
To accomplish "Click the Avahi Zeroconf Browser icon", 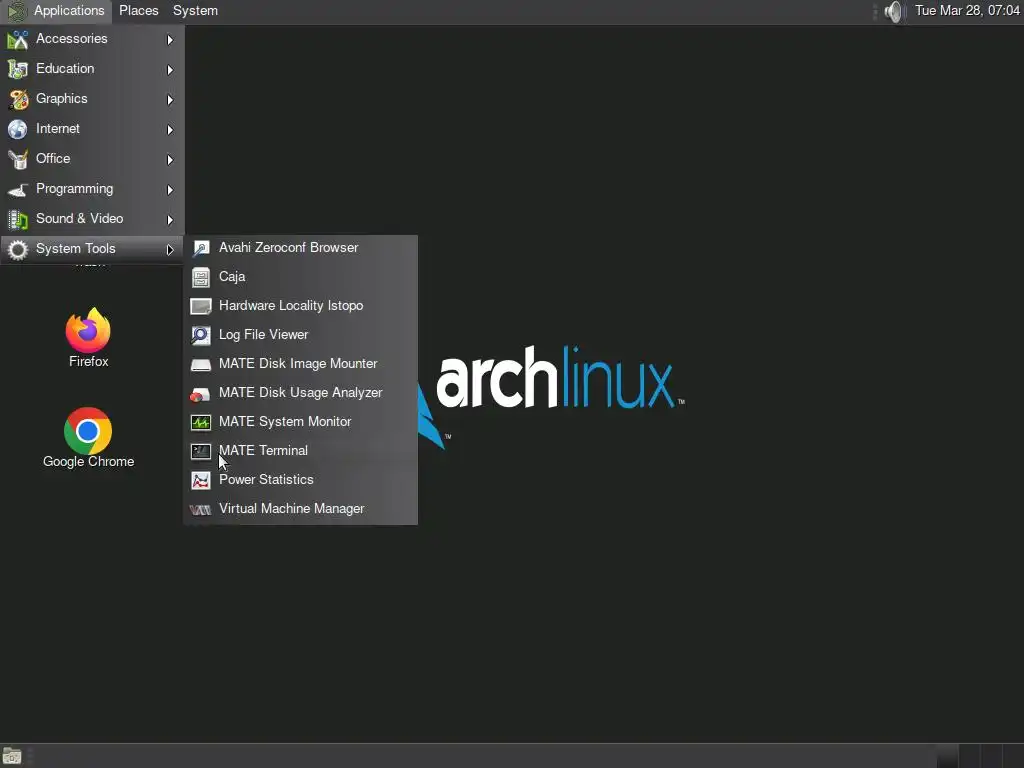I will 200,248.
